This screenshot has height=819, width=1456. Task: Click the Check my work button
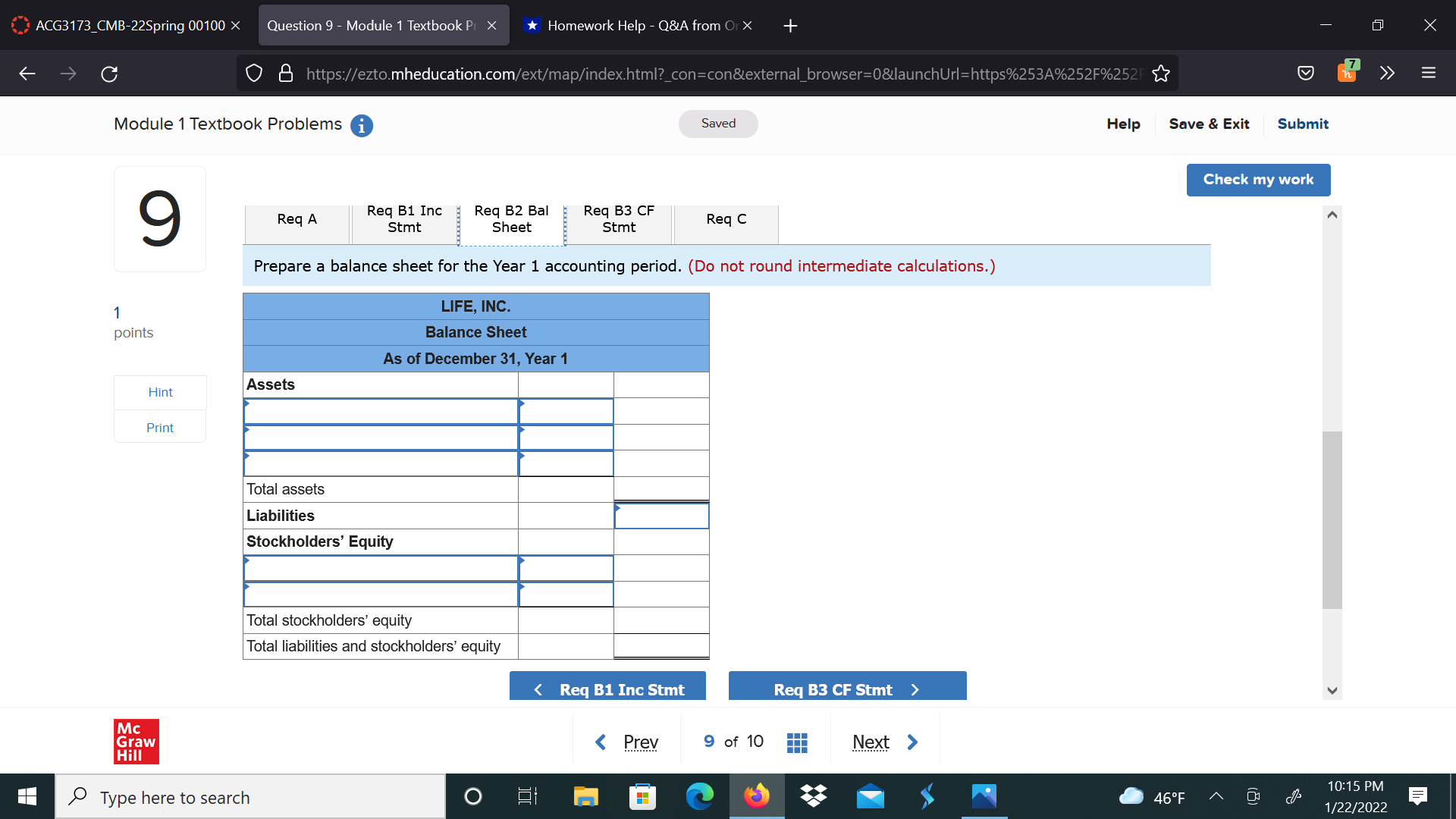[x=1258, y=180]
